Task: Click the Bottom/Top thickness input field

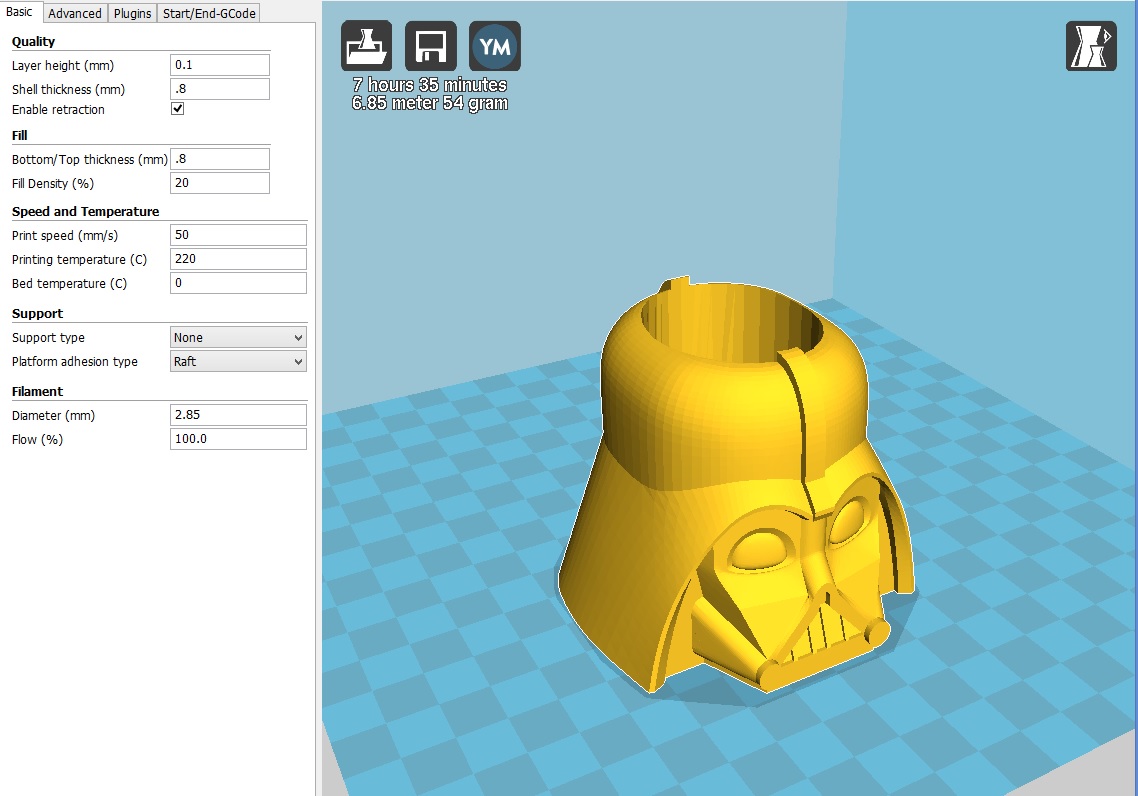Action: tap(220, 159)
